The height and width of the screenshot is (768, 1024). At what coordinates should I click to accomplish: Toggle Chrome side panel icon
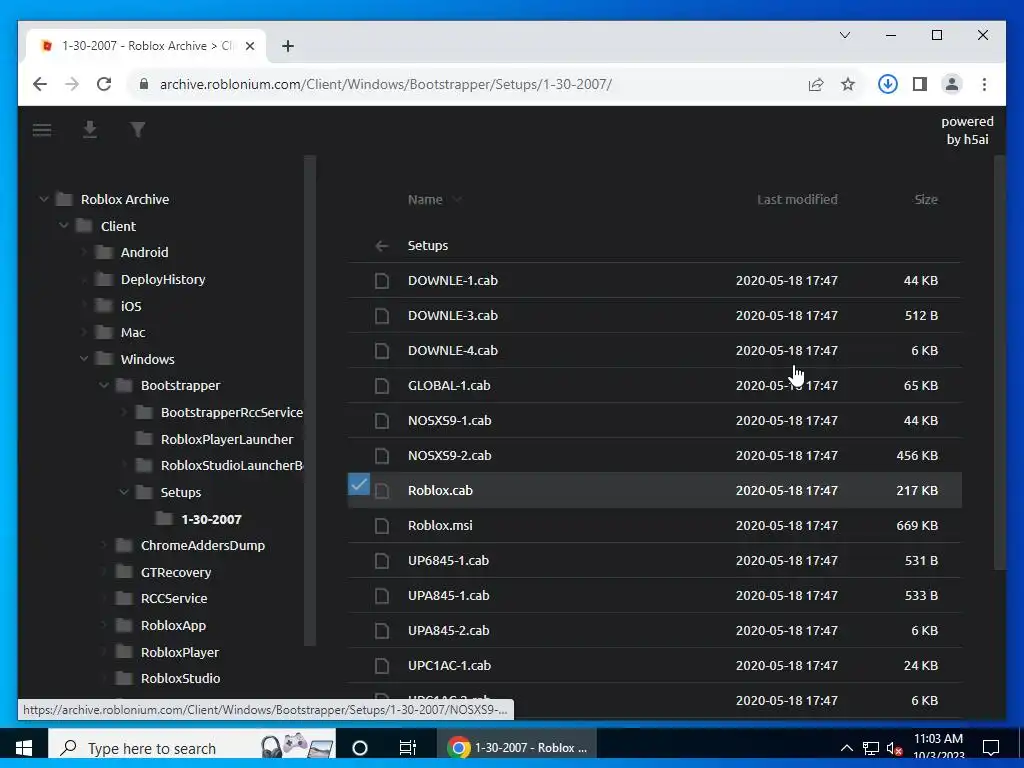tap(920, 84)
